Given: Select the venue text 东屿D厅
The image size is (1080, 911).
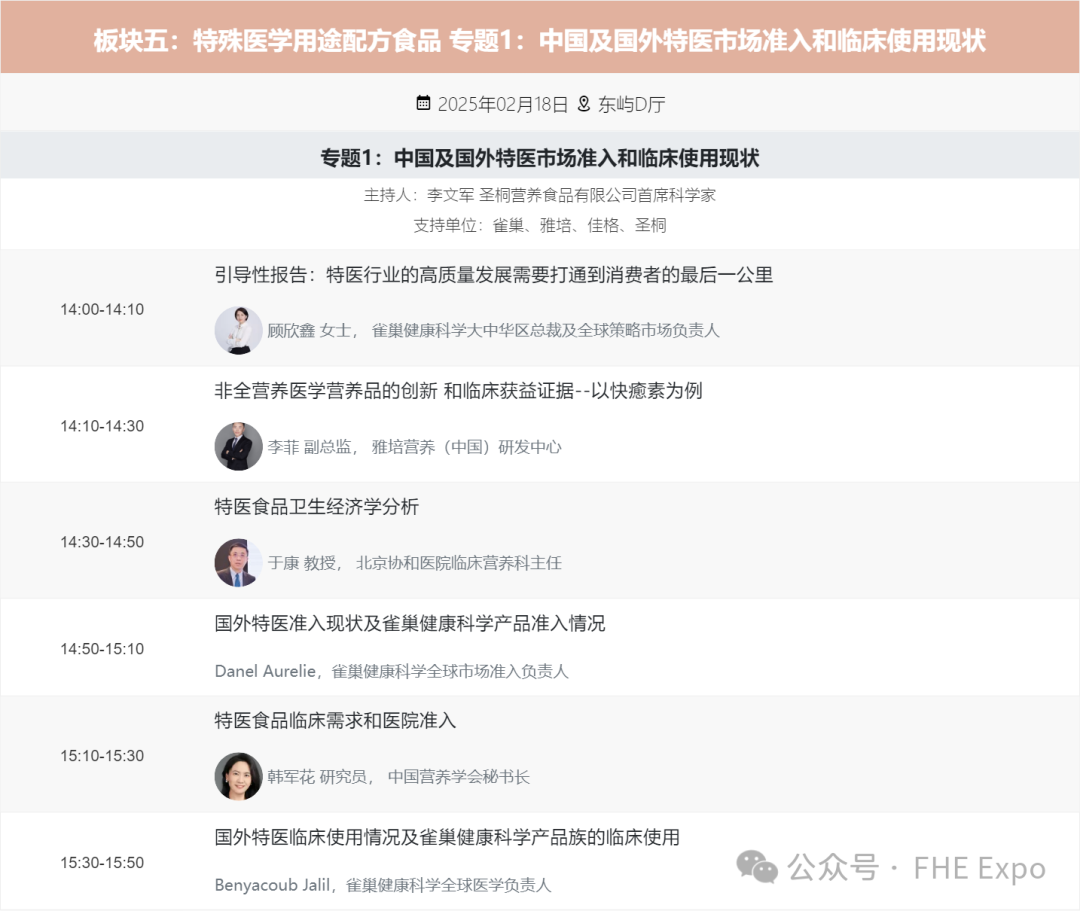Looking at the screenshot, I should point(631,104).
